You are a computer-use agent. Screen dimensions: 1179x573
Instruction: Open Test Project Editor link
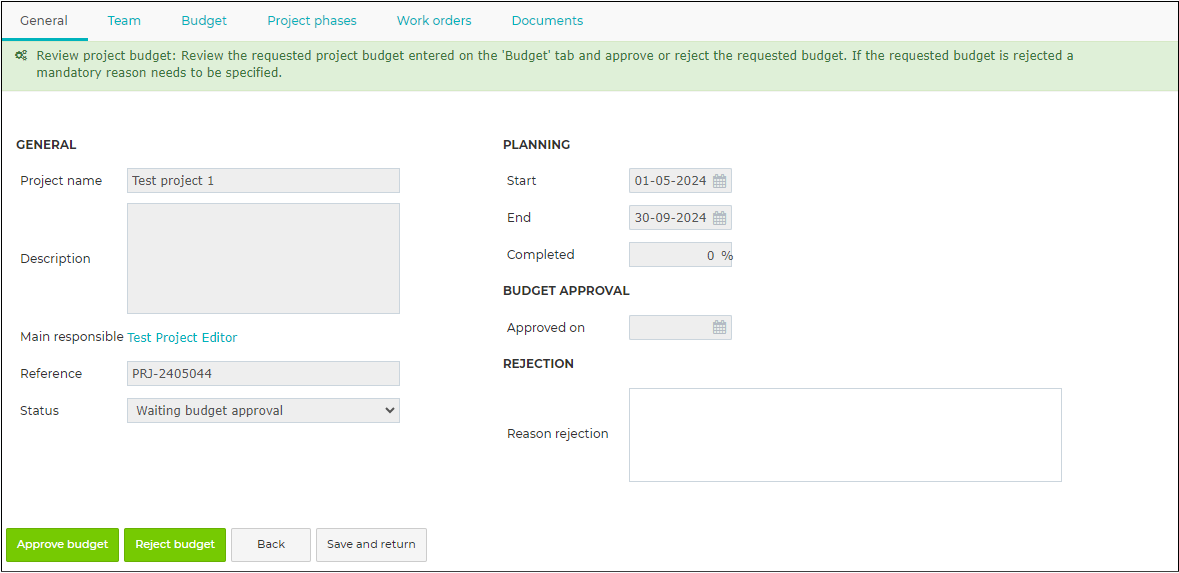[182, 338]
